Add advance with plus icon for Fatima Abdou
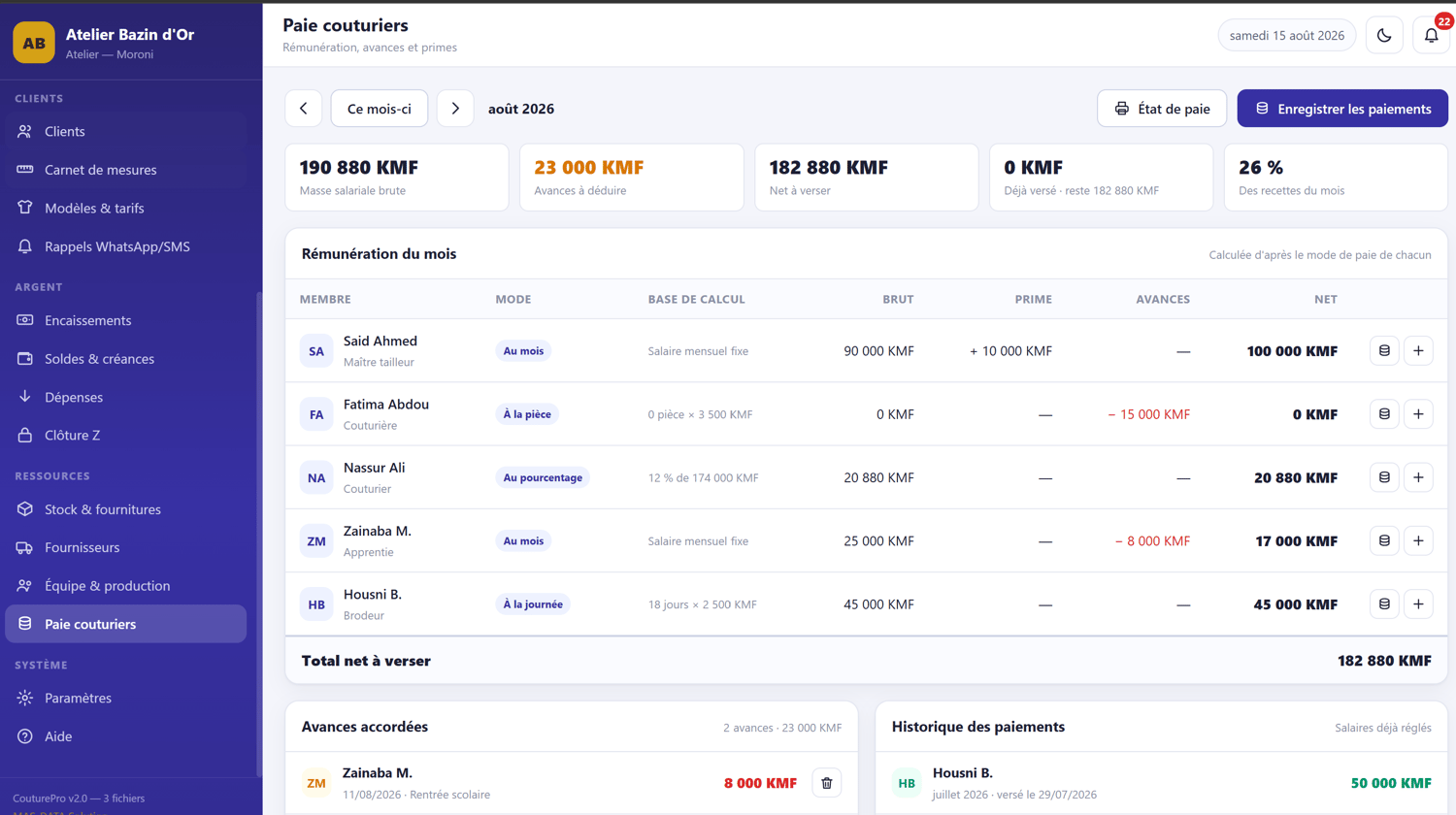The image size is (1456, 815). click(x=1418, y=414)
